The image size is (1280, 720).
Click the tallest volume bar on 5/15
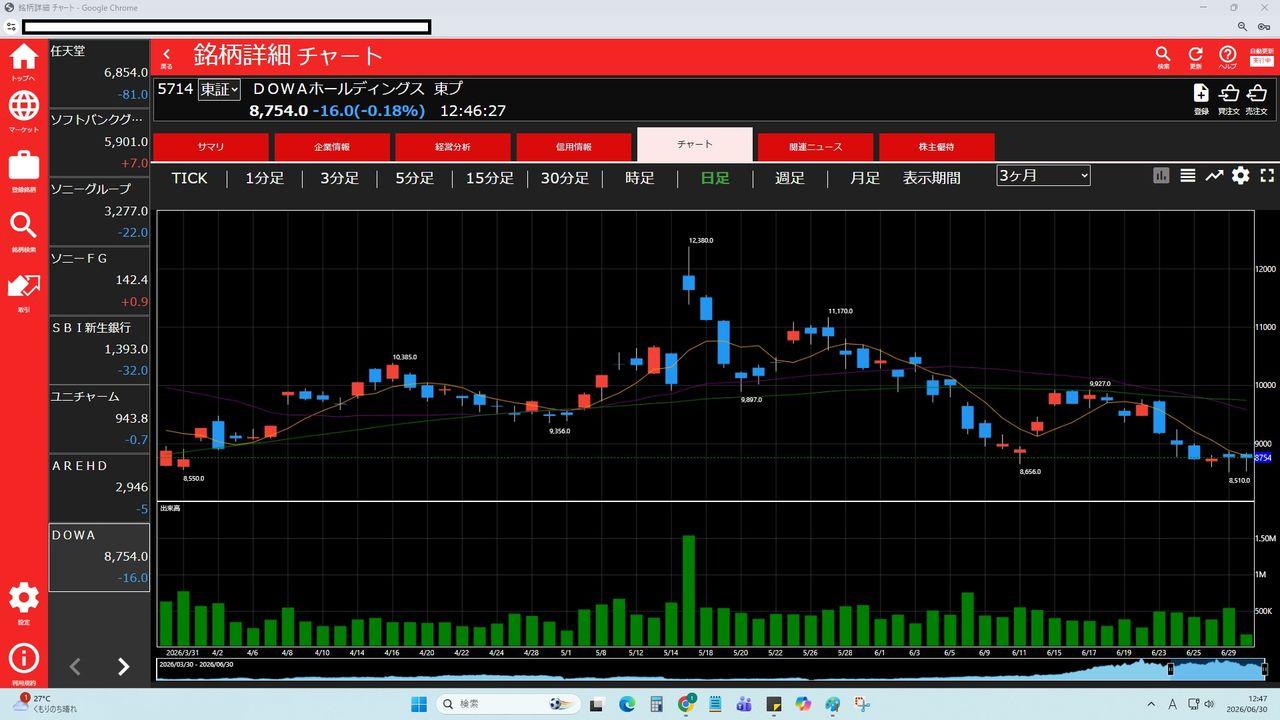coord(689,591)
